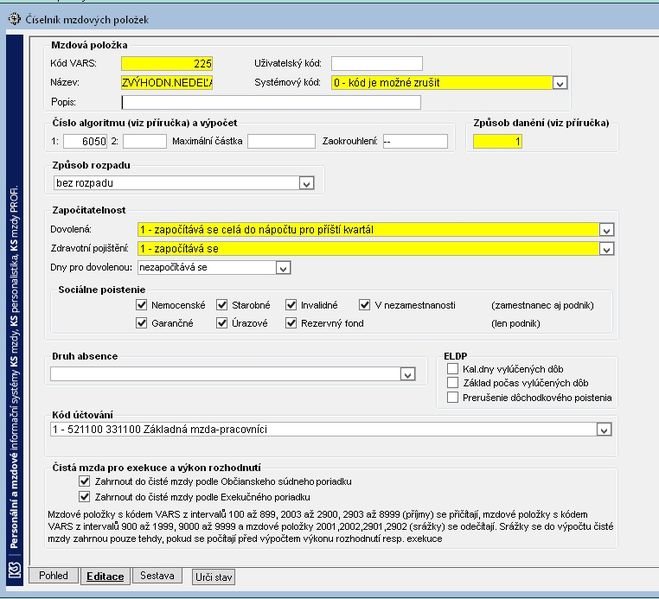Click vertical sidebar text 'Personální a mzdové informační systémy'
The image size is (659, 599).
coord(14,459)
